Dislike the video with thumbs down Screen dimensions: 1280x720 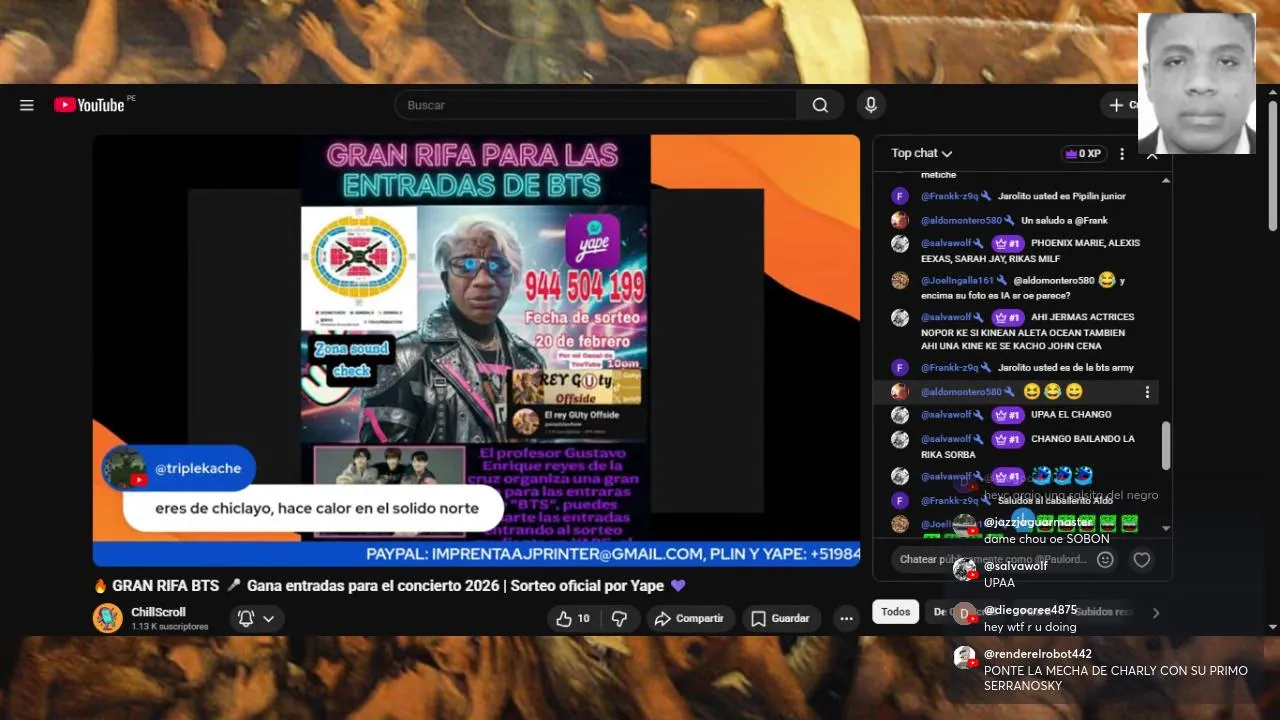(x=619, y=619)
